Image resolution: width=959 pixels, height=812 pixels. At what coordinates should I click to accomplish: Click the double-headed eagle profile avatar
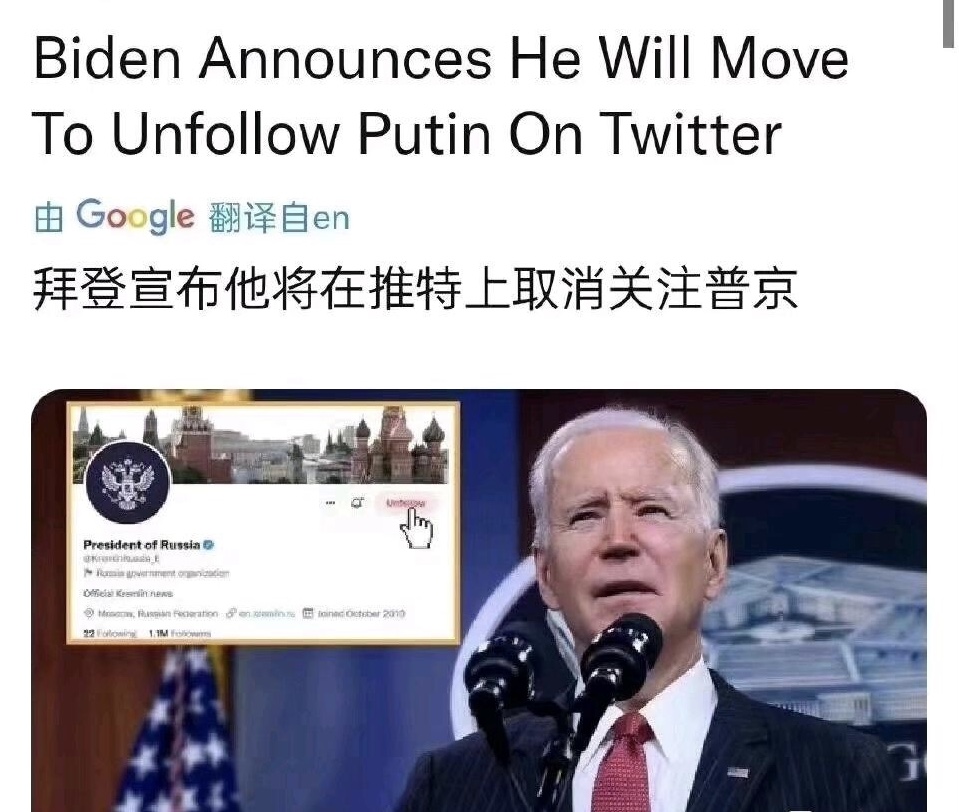tap(127, 483)
